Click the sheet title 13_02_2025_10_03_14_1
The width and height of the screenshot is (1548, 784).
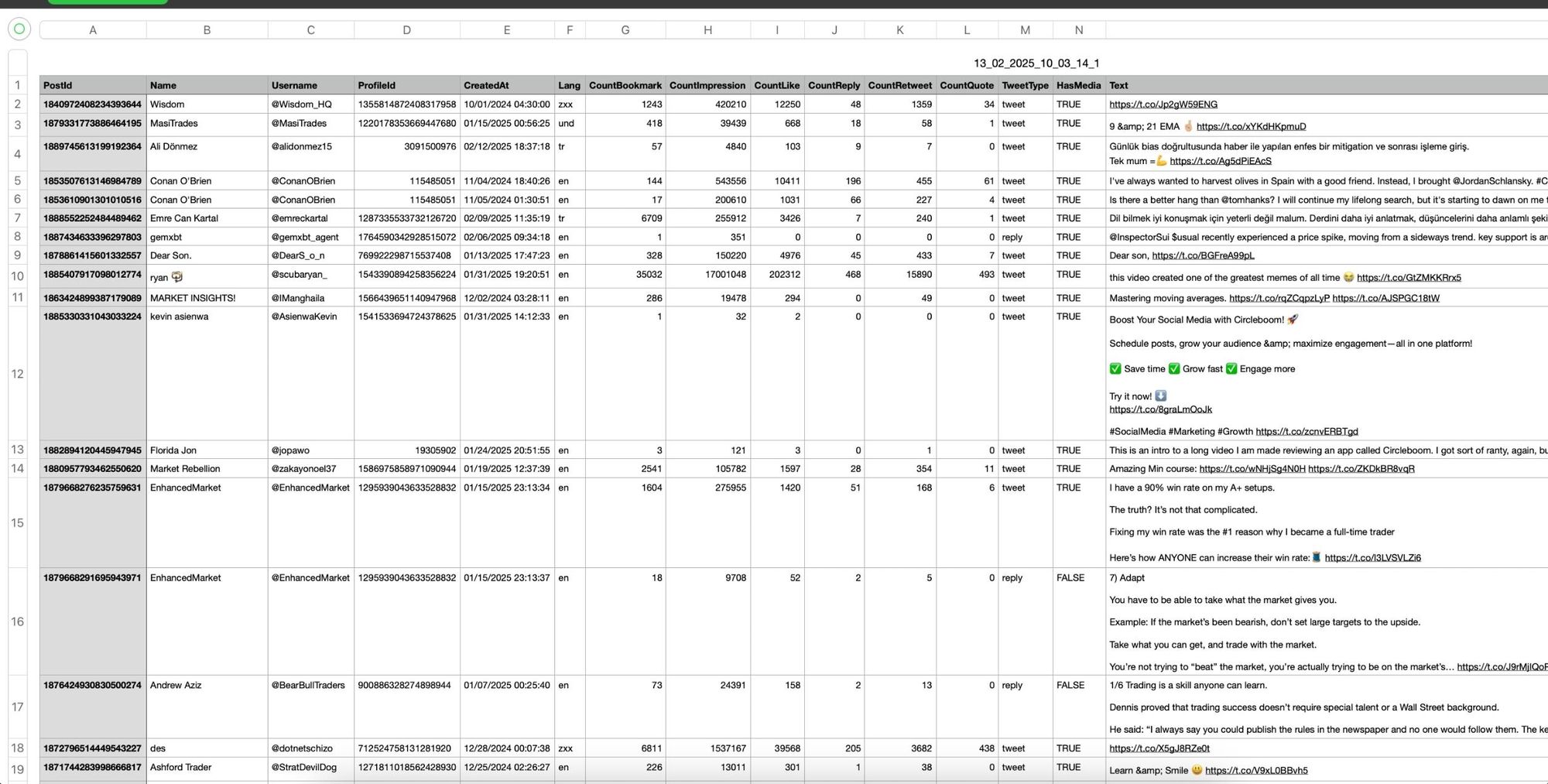pos(1036,63)
